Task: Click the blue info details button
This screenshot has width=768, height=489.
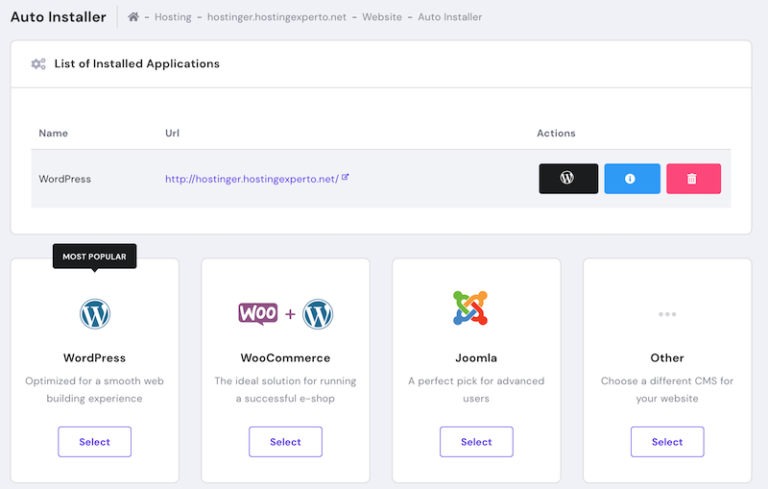Action: click(631, 178)
